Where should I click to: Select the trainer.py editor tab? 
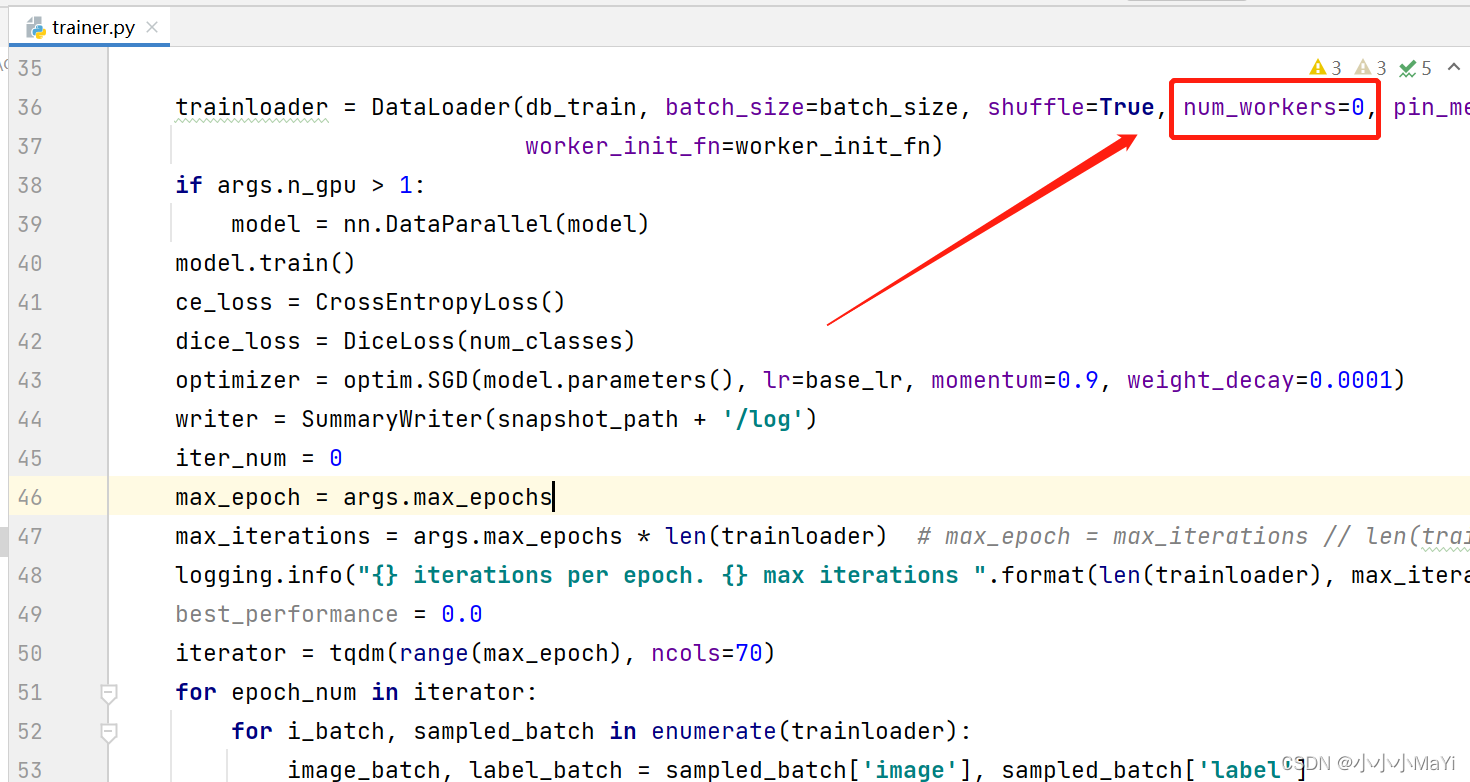tap(90, 28)
